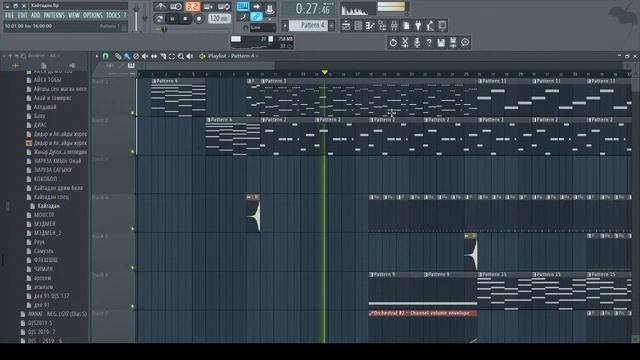
Task: Select the playlist select tool
Action: pos(172,56)
